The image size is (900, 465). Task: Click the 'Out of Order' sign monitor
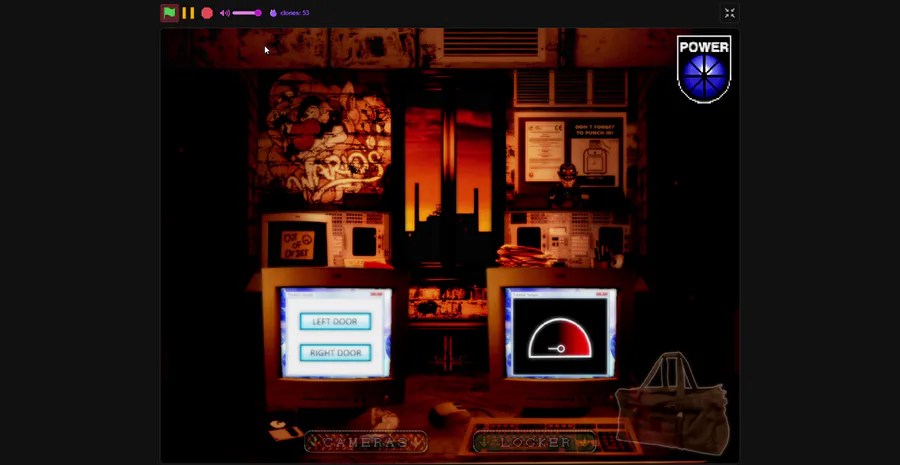click(297, 243)
